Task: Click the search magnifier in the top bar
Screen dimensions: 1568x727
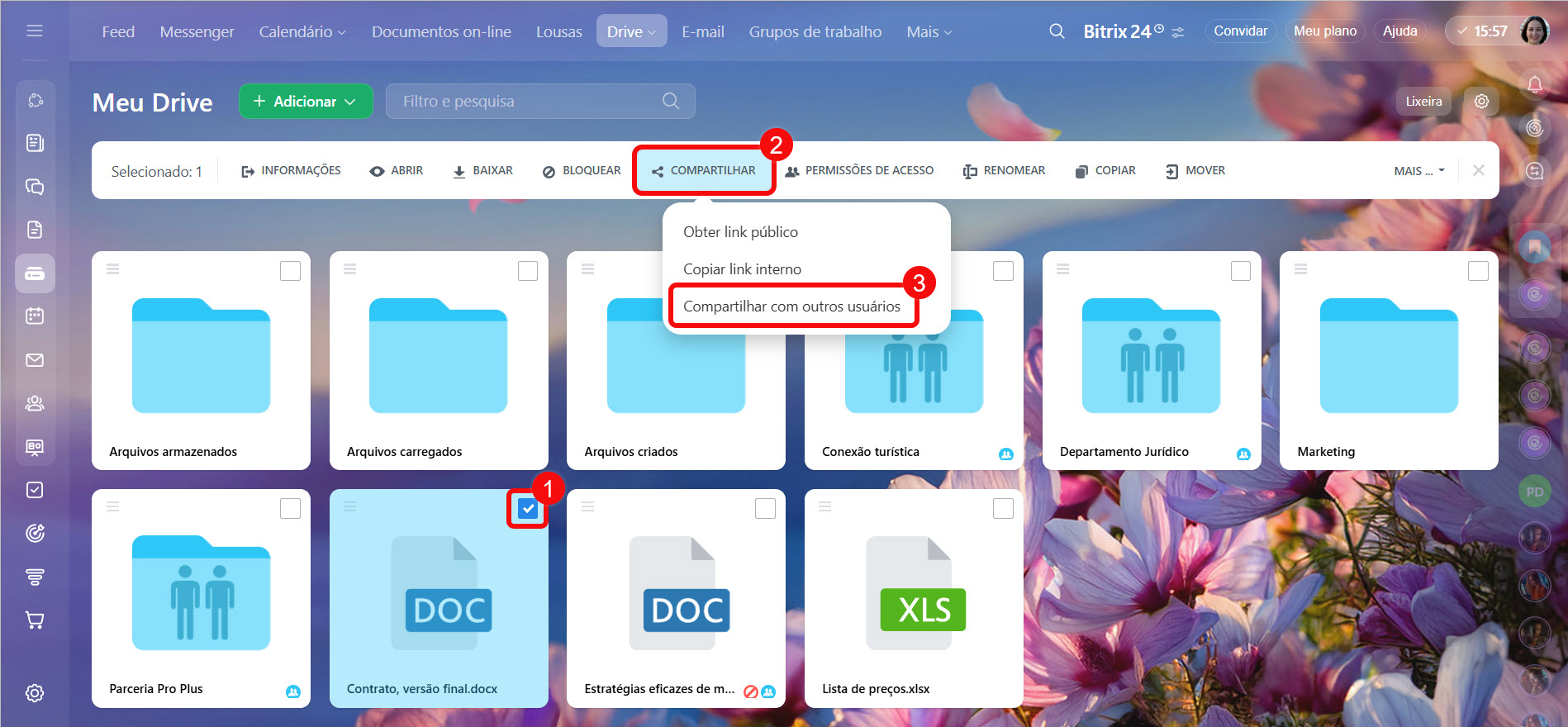Action: pyautogui.click(x=1057, y=31)
